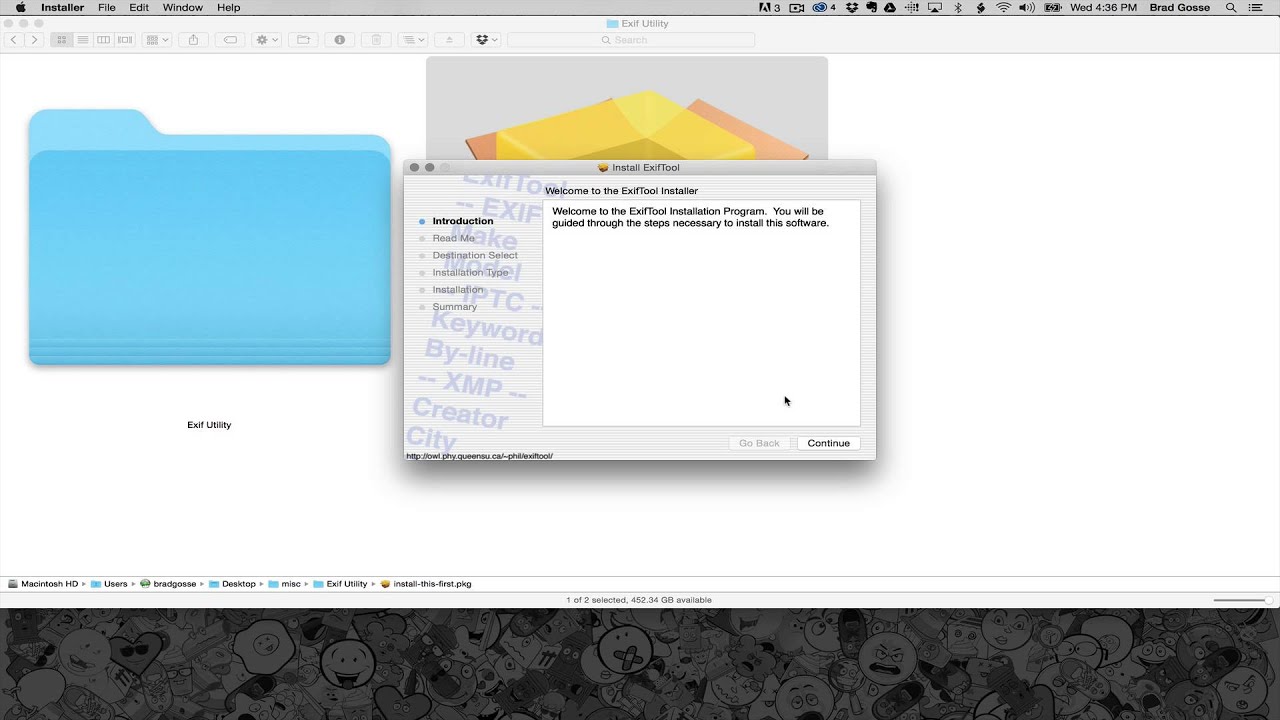This screenshot has height=720, width=1280.
Task: Click the volume menu bar icon
Action: pyautogui.click(x=1027, y=7)
